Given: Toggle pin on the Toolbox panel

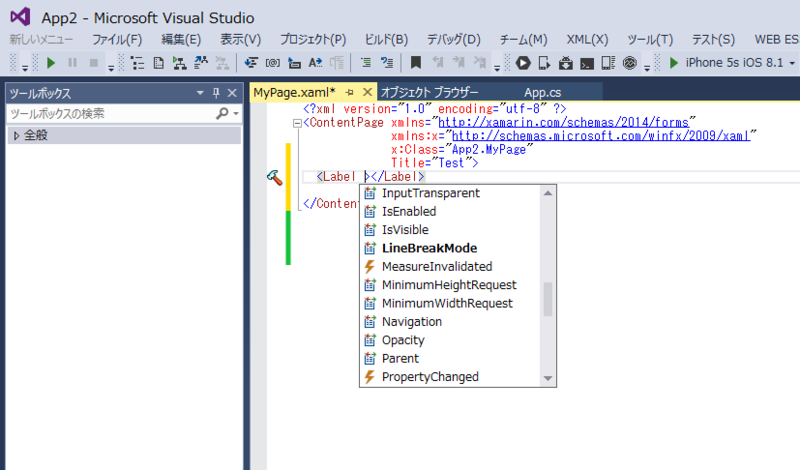Looking at the screenshot, I should coord(216,93).
